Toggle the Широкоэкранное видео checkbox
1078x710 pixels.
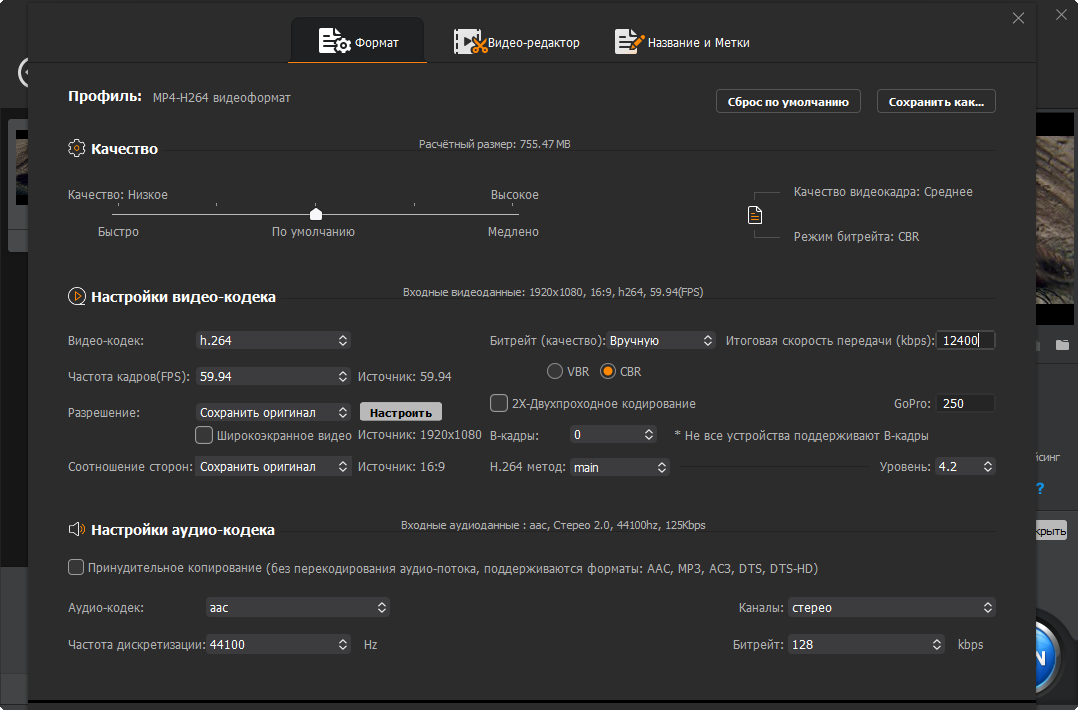point(204,435)
